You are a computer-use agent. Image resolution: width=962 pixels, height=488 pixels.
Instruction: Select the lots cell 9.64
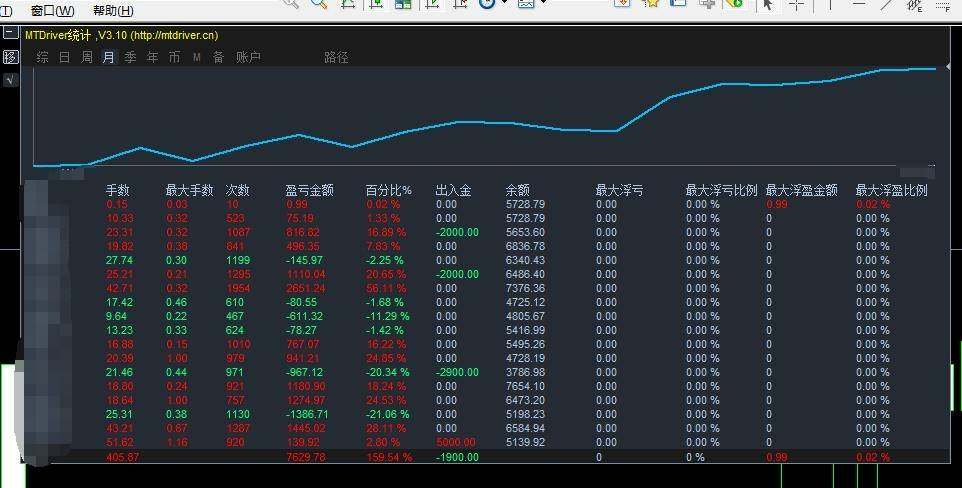[116, 316]
